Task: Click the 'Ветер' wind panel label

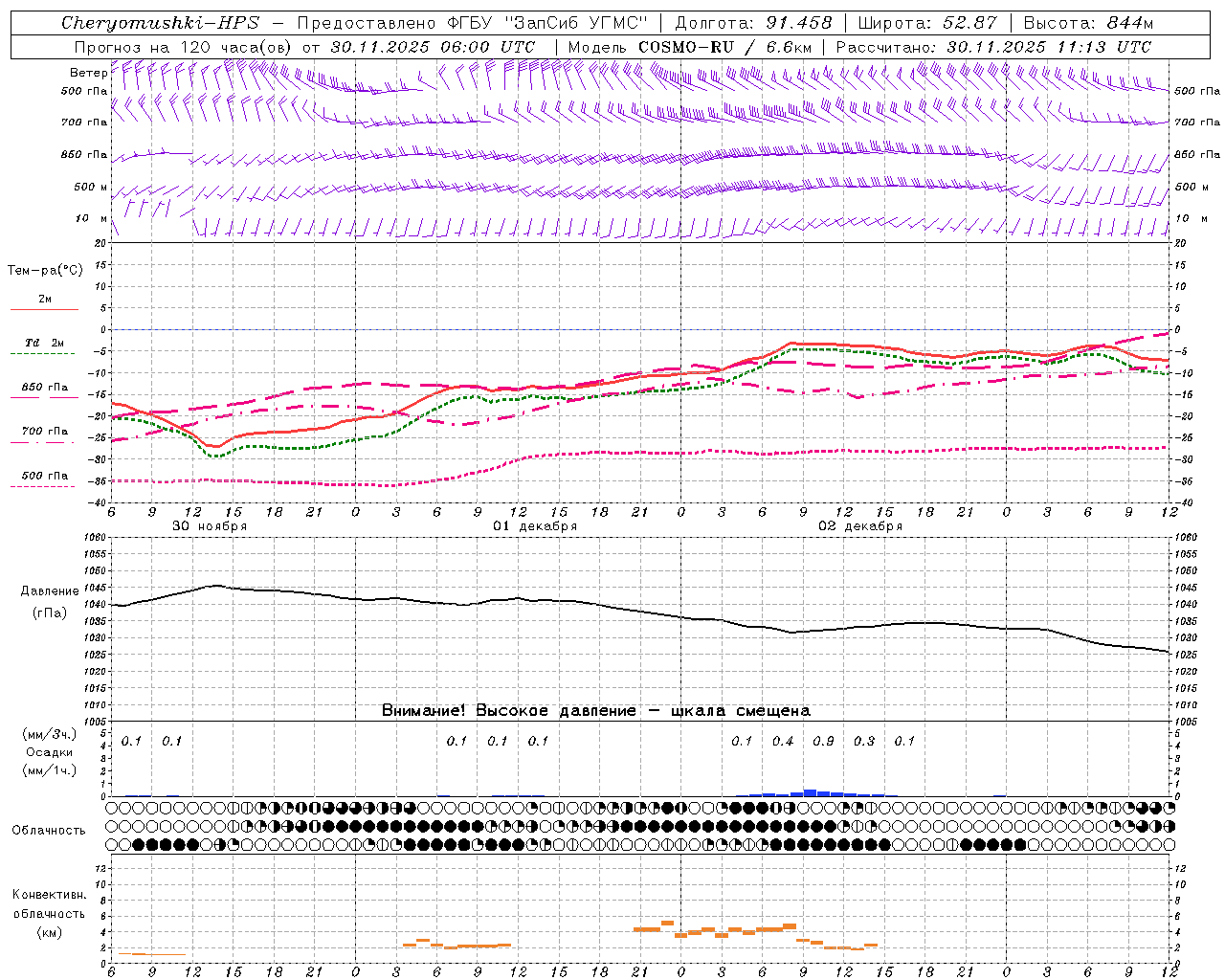Action: point(88,73)
